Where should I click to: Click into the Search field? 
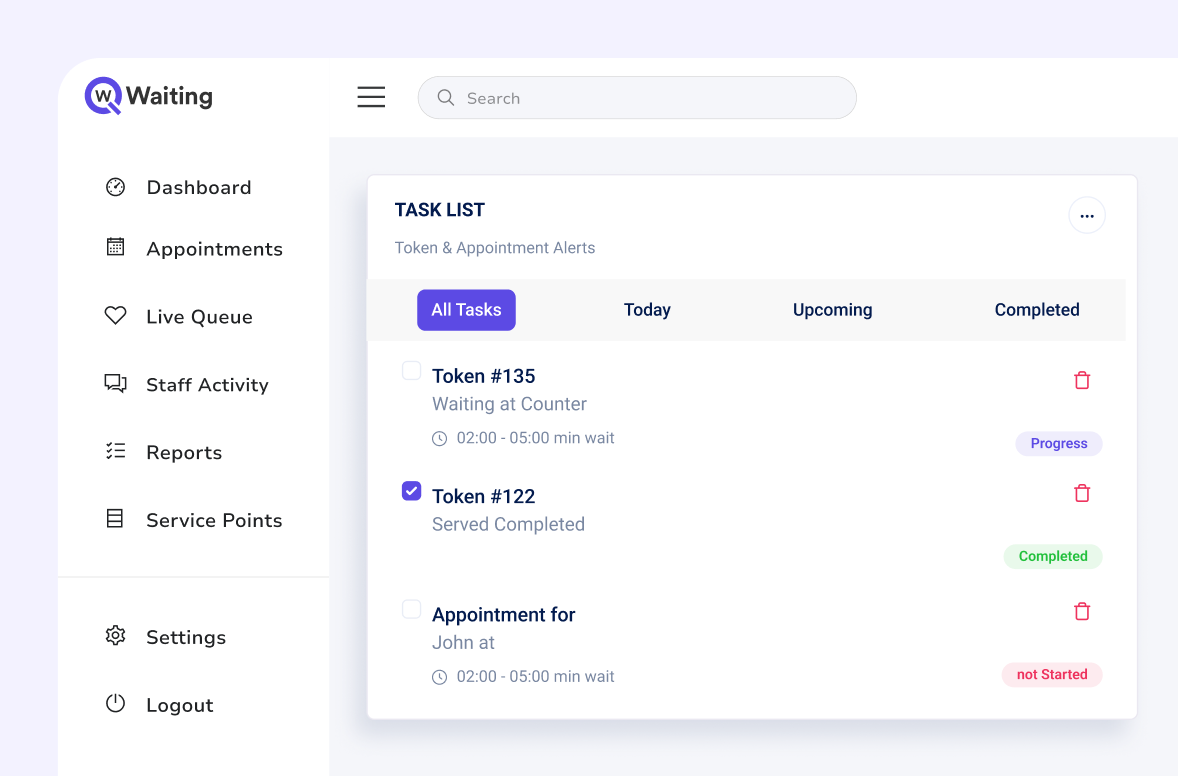(x=650, y=98)
